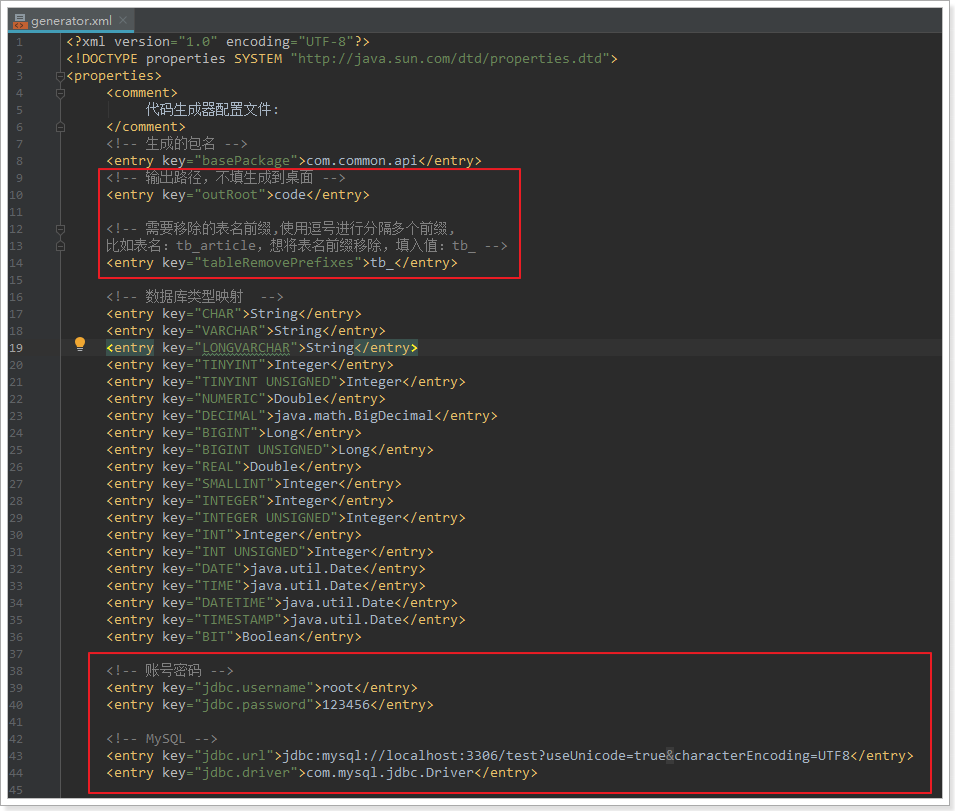
Task: Click line number 1 in the gutter
Action: point(19,42)
